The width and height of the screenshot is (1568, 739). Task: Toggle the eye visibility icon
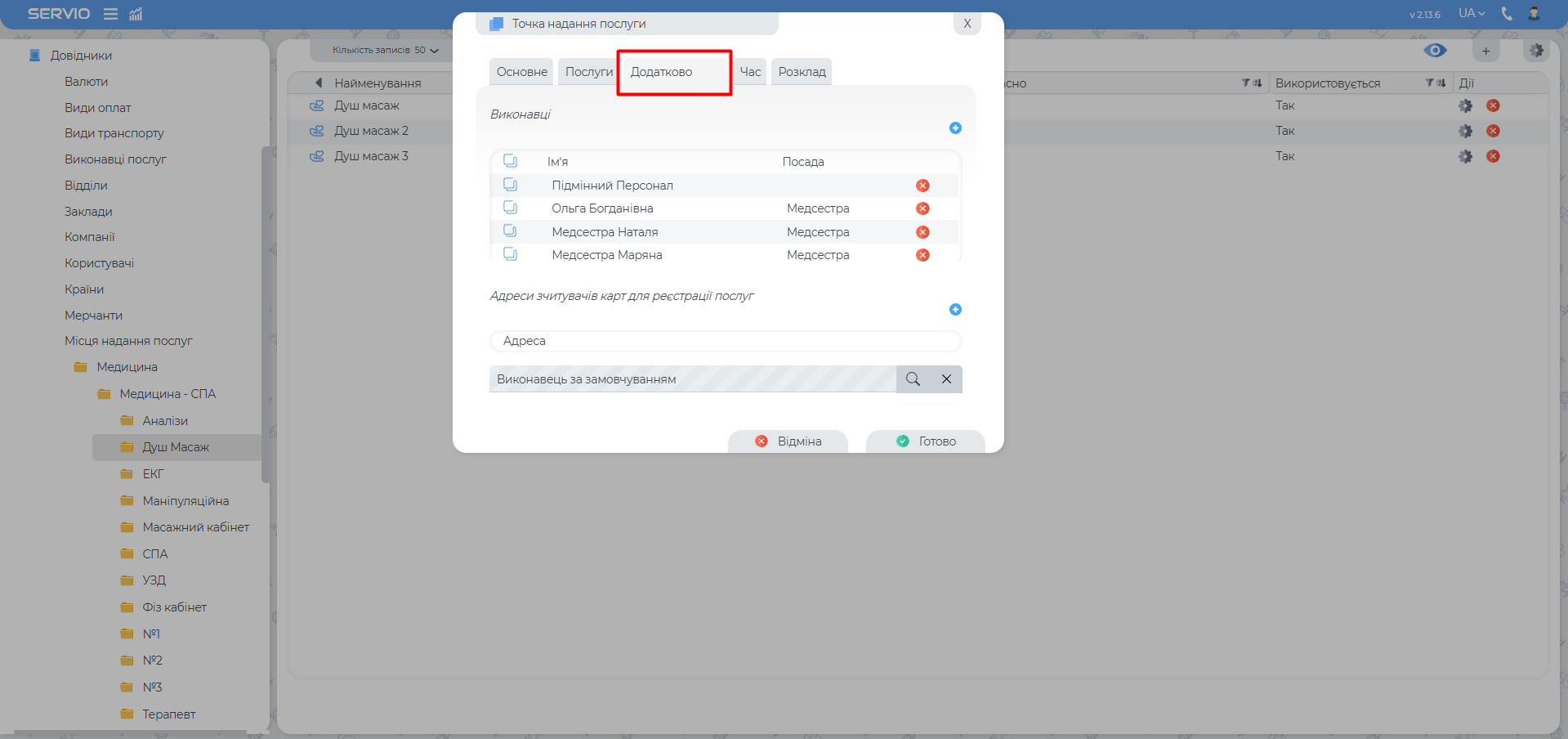click(1435, 51)
